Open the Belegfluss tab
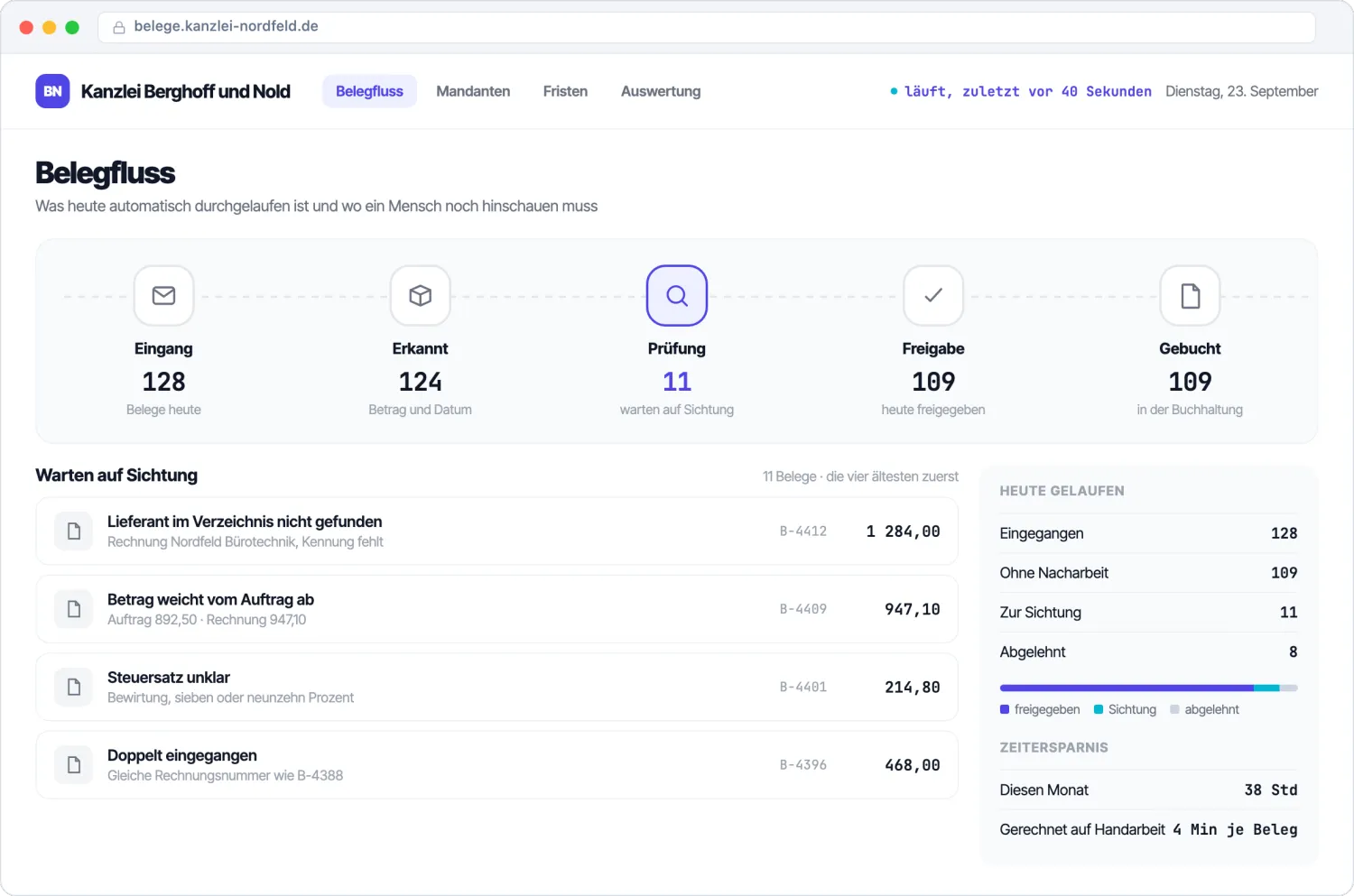Image resolution: width=1354 pixels, height=896 pixels. point(369,91)
